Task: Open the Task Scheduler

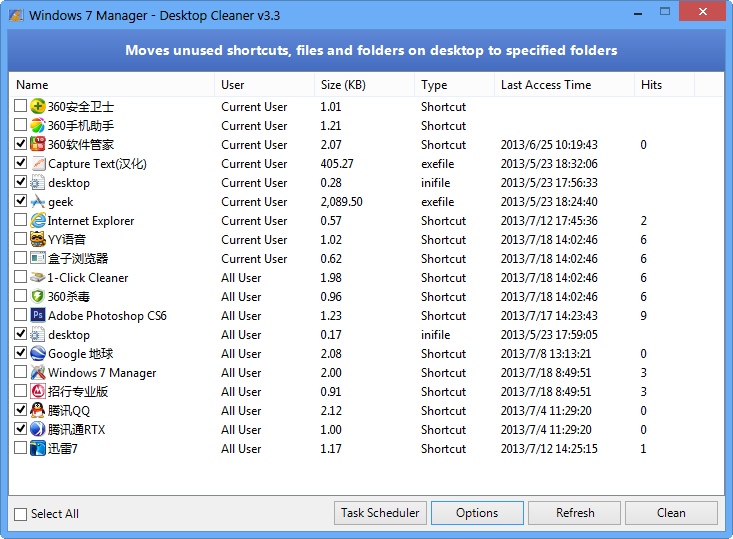Action: coord(380,513)
